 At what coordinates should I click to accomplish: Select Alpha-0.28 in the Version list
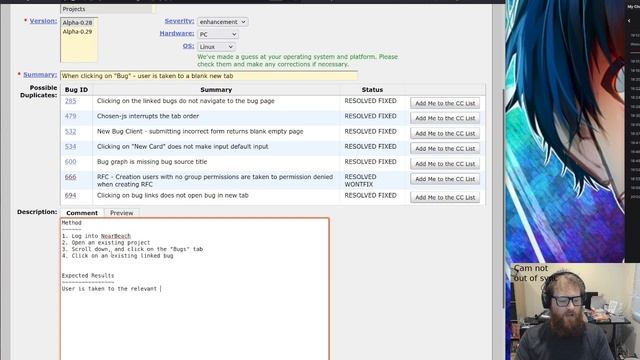78,23
